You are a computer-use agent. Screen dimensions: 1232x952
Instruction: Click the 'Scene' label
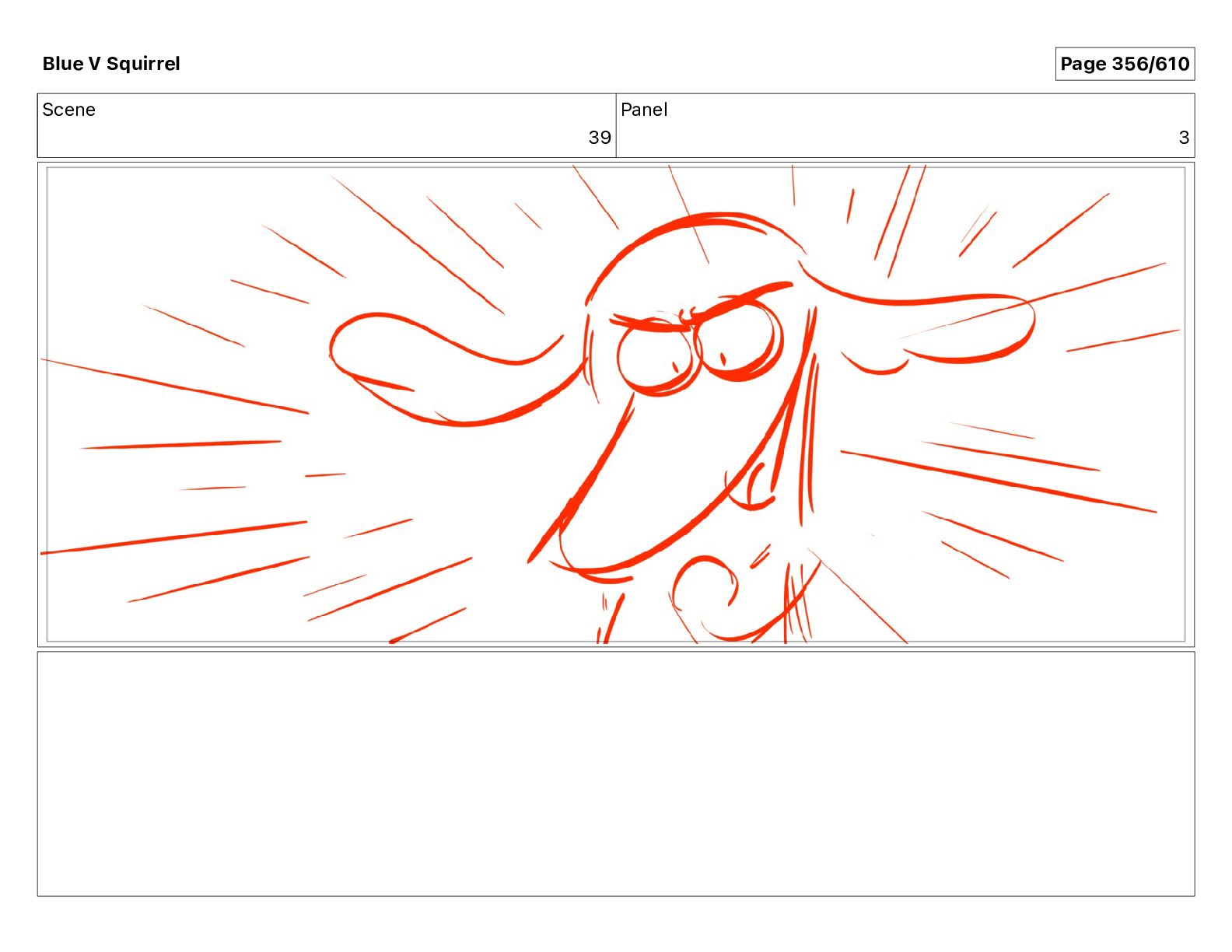click(68, 110)
